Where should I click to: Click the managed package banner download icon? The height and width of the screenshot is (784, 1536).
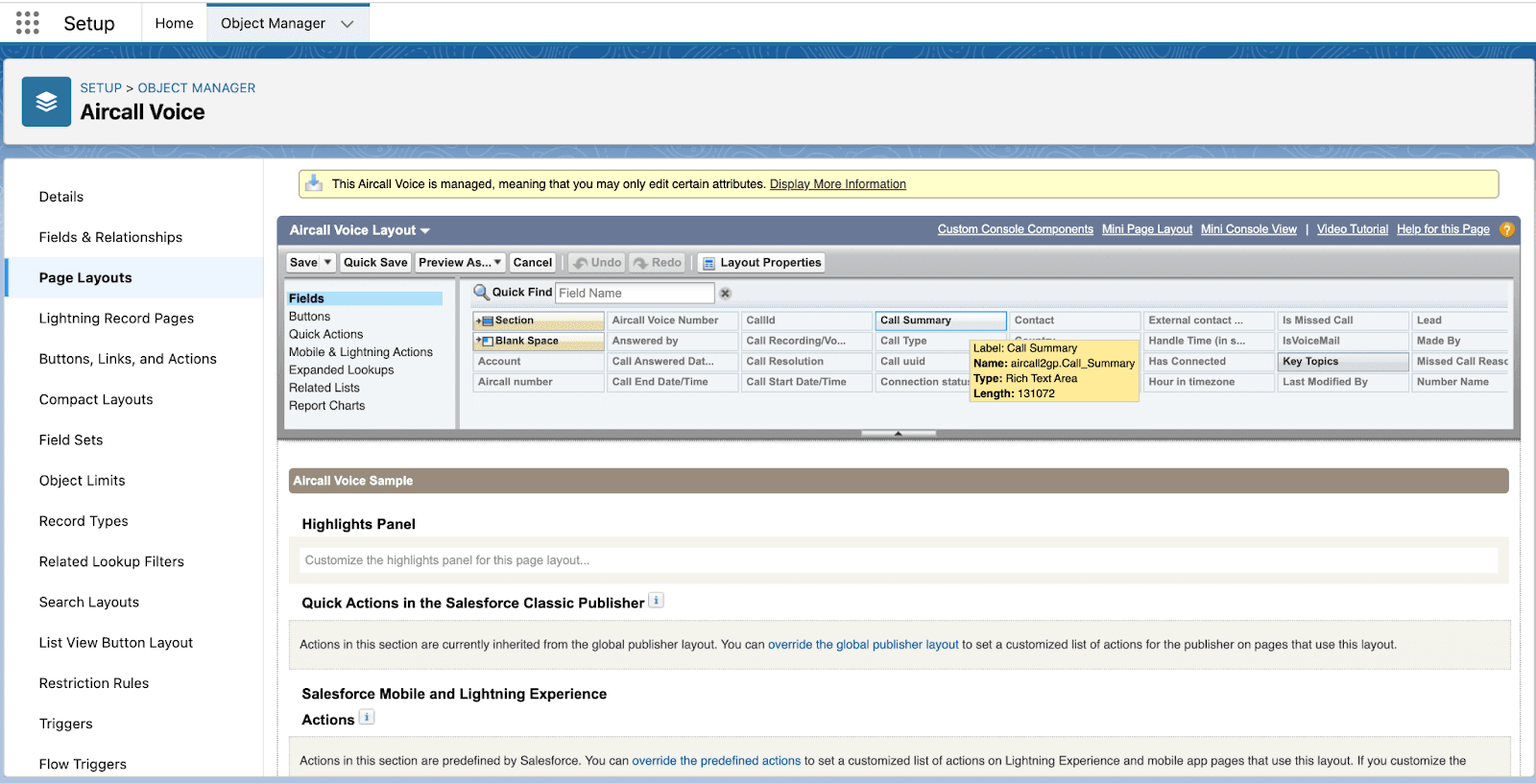tap(314, 183)
